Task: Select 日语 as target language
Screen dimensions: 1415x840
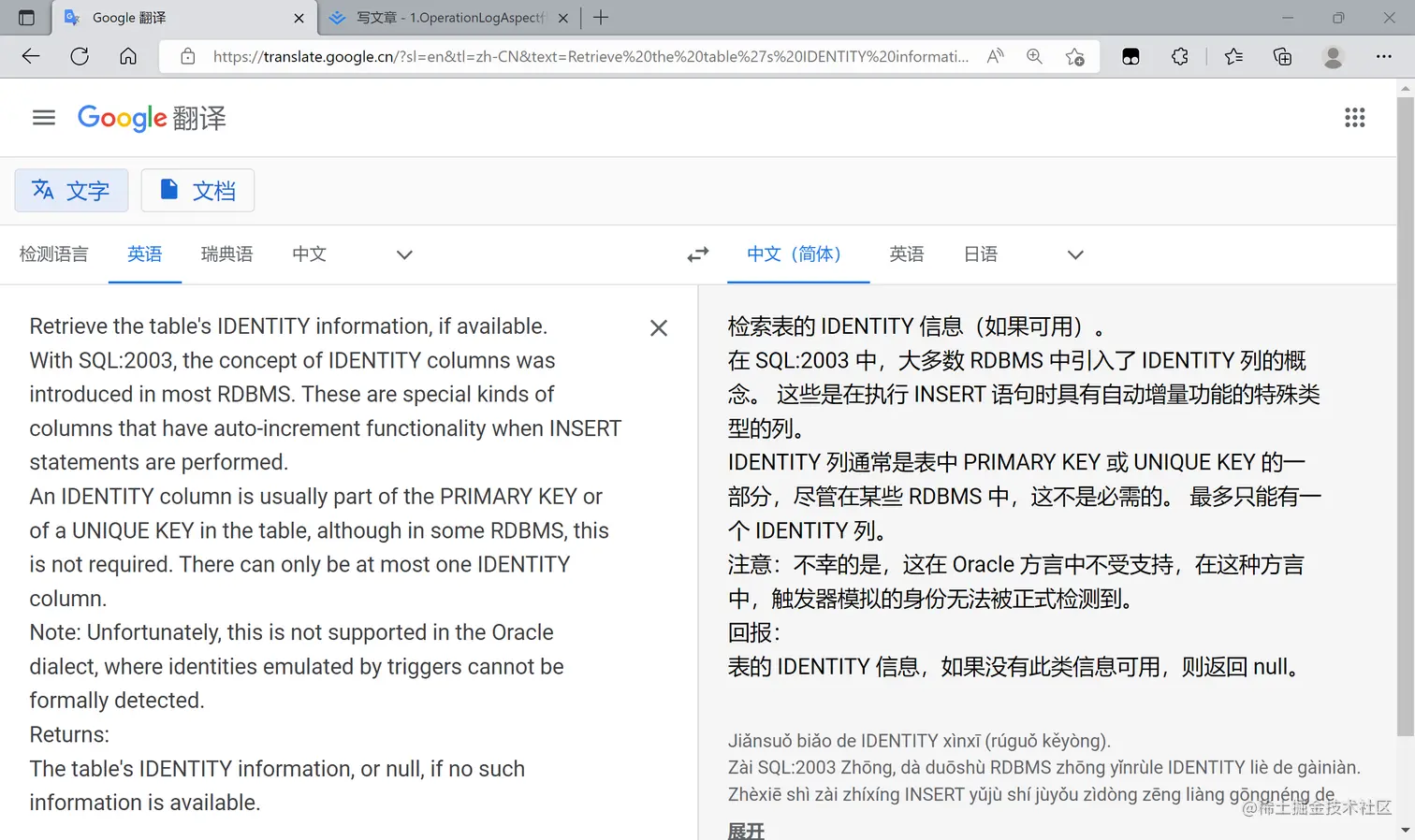Action: point(981,254)
